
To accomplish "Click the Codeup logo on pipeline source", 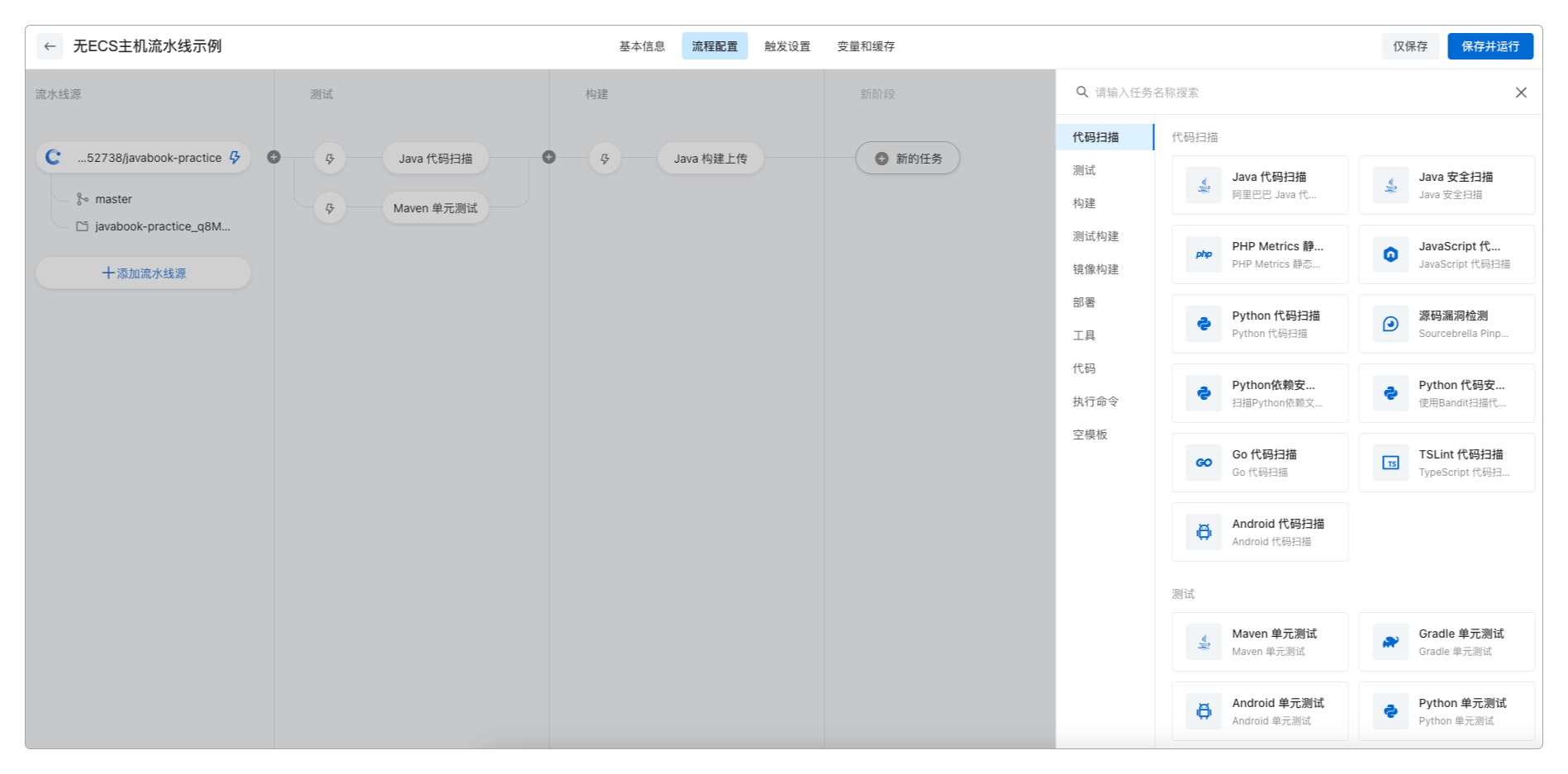I will [x=54, y=157].
